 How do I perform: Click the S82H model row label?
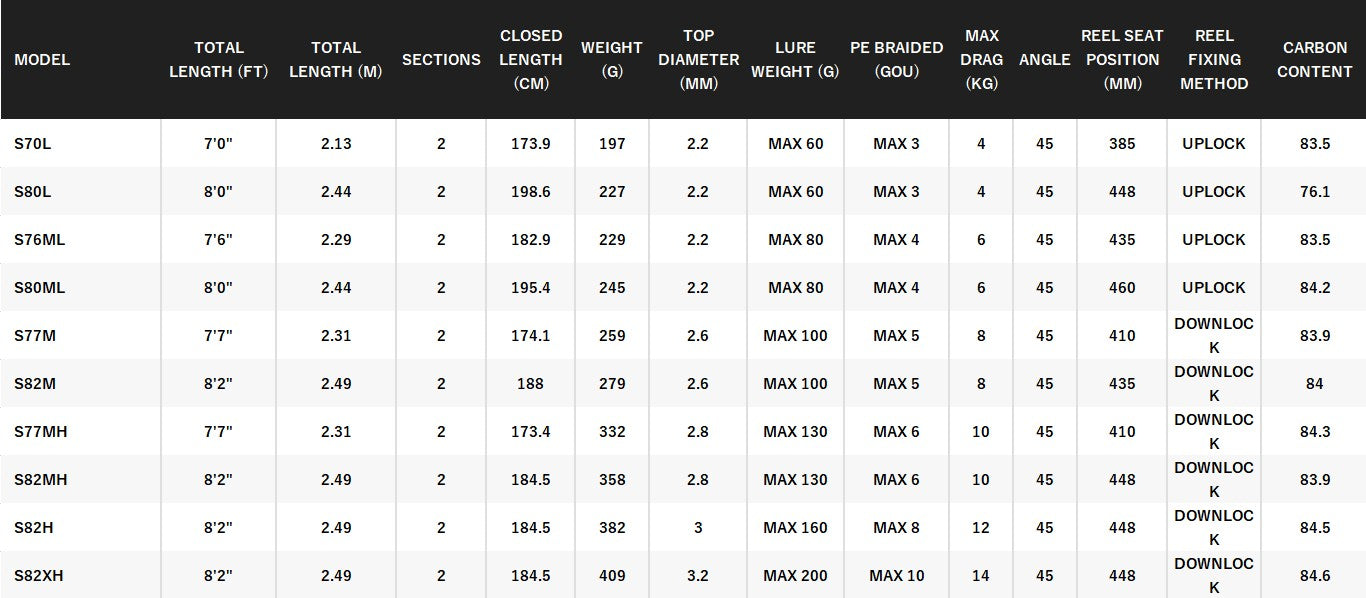[36, 528]
